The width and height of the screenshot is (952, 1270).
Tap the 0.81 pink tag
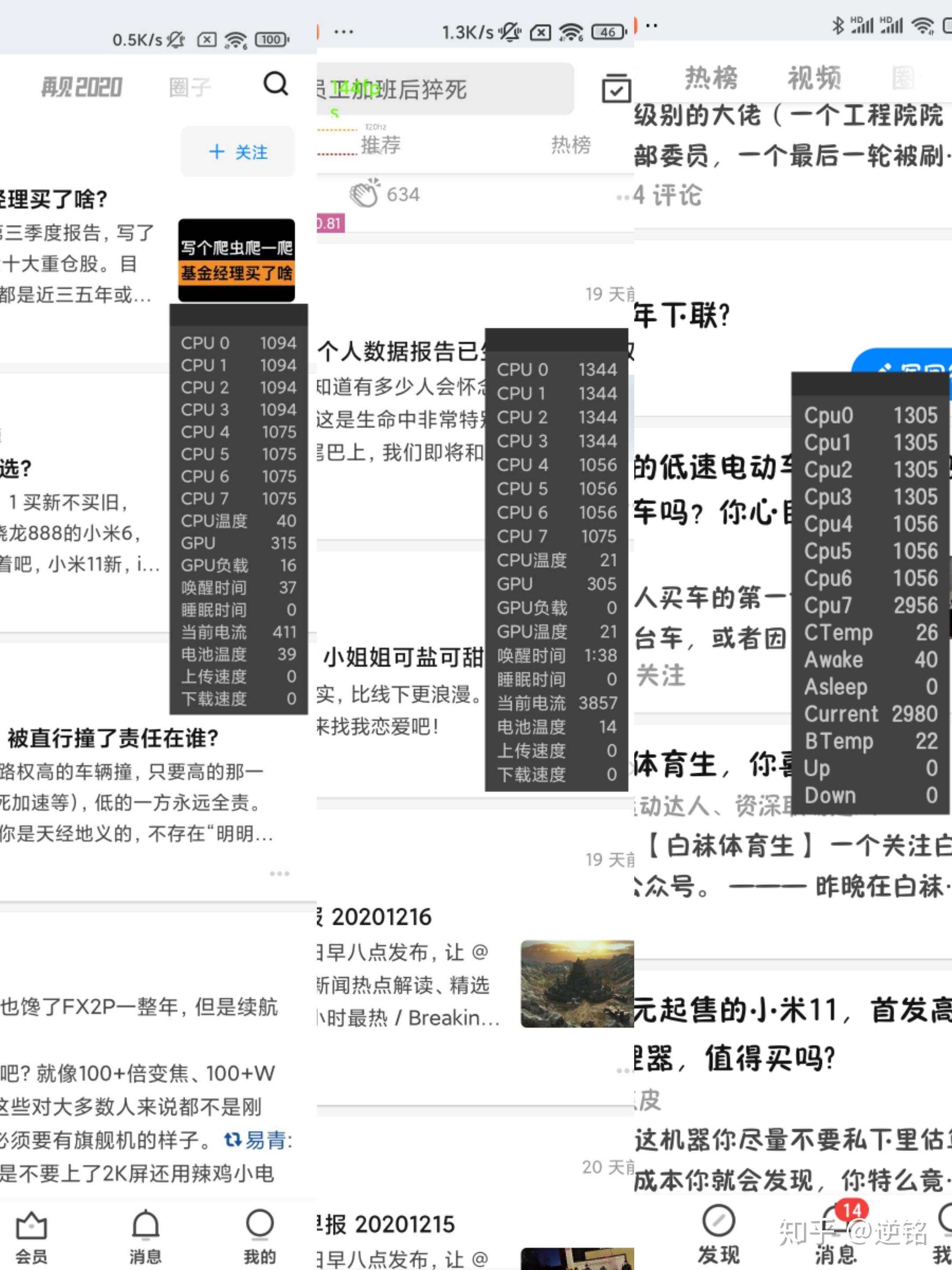click(331, 223)
